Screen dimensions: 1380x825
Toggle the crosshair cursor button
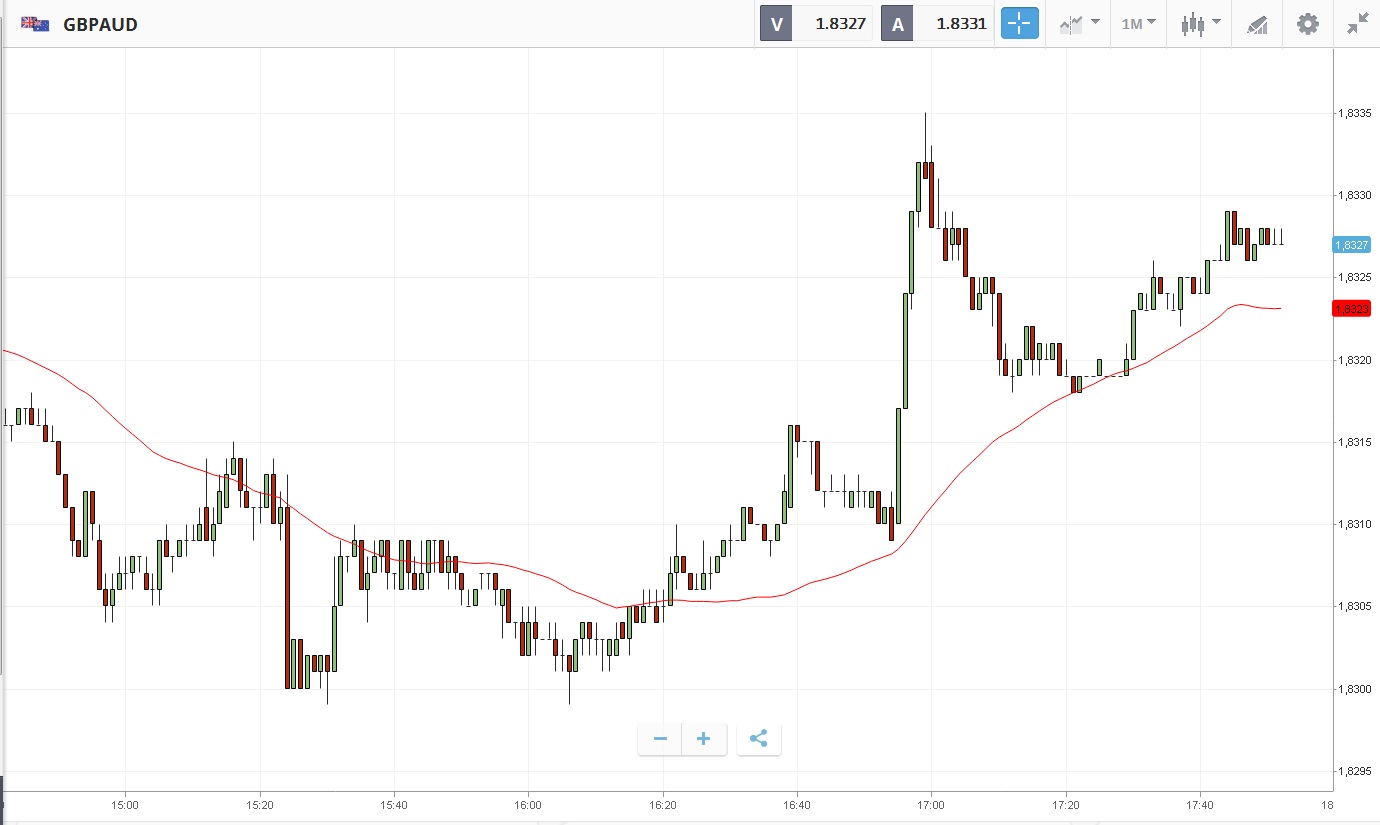(1019, 24)
